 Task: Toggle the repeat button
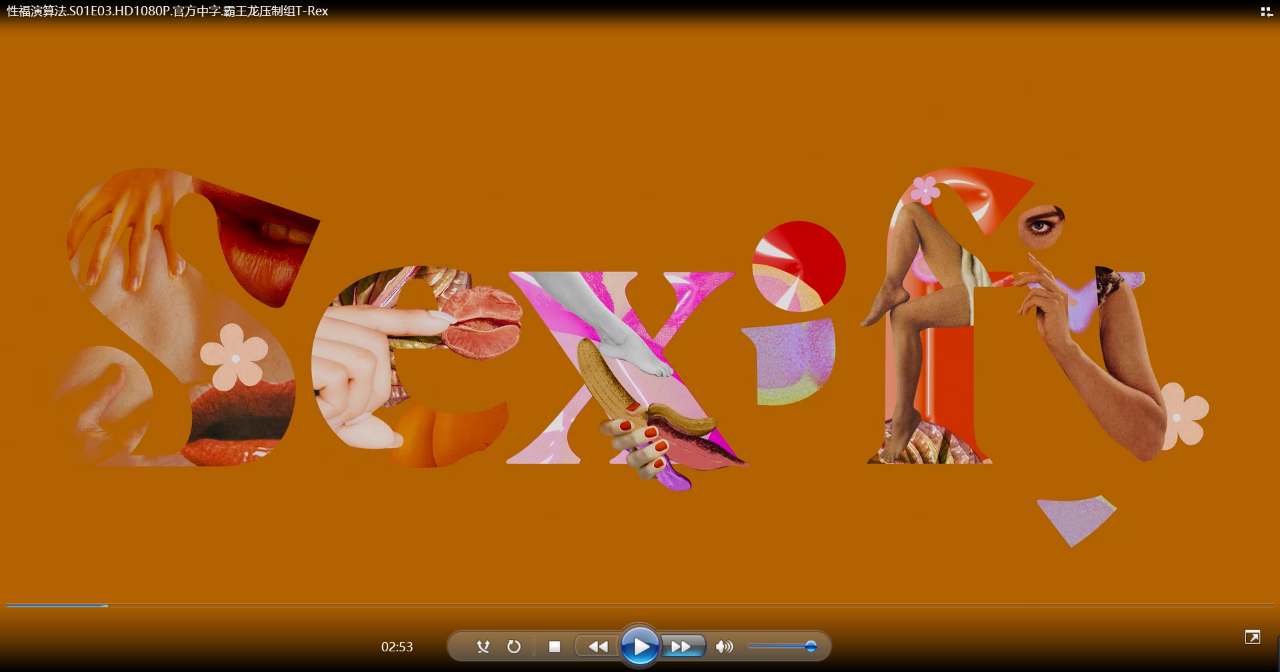[x=514, y=647]
